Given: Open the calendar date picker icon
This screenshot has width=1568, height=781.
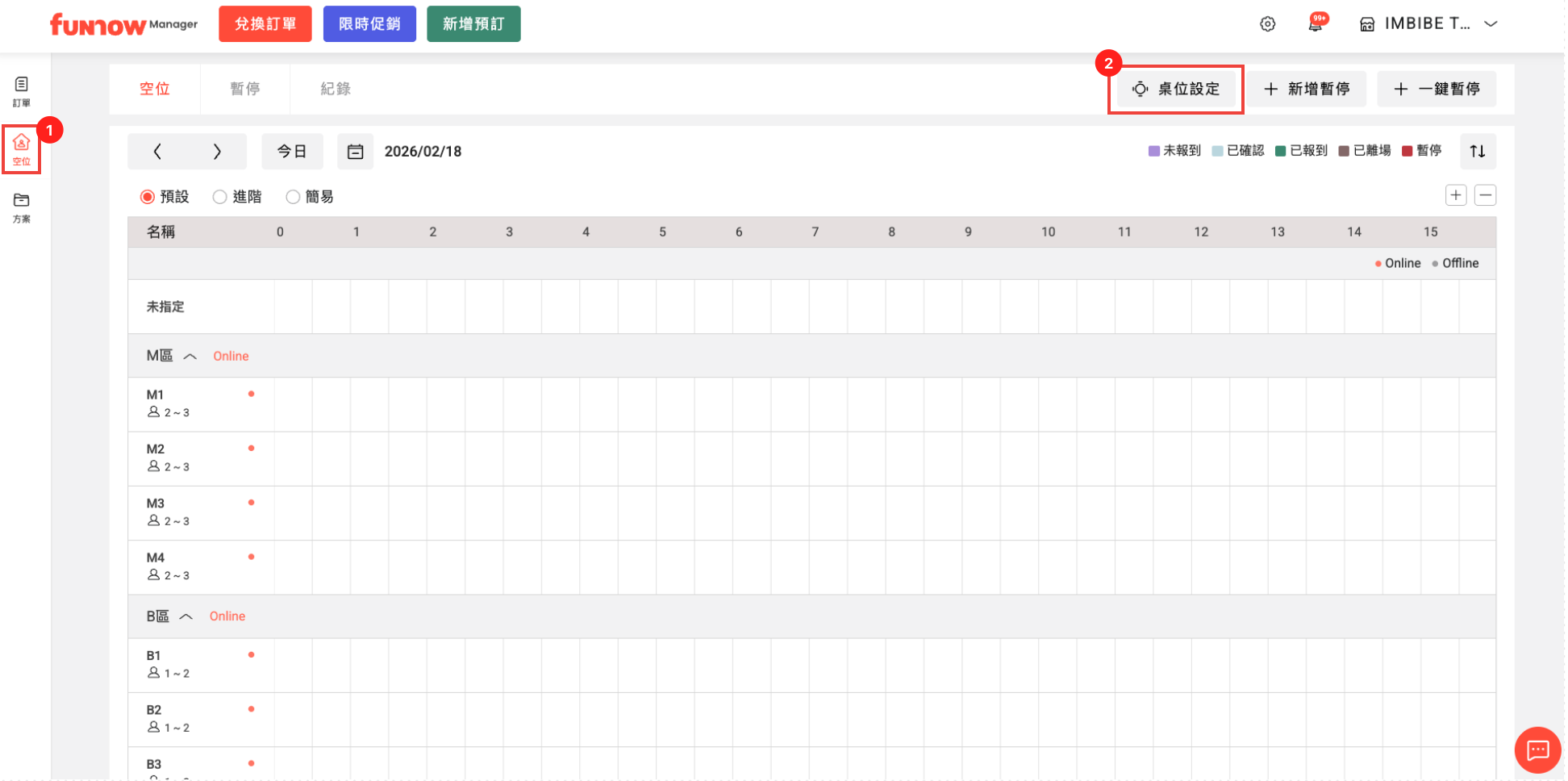Looking at the screenshot, I should tap(355, 152).
